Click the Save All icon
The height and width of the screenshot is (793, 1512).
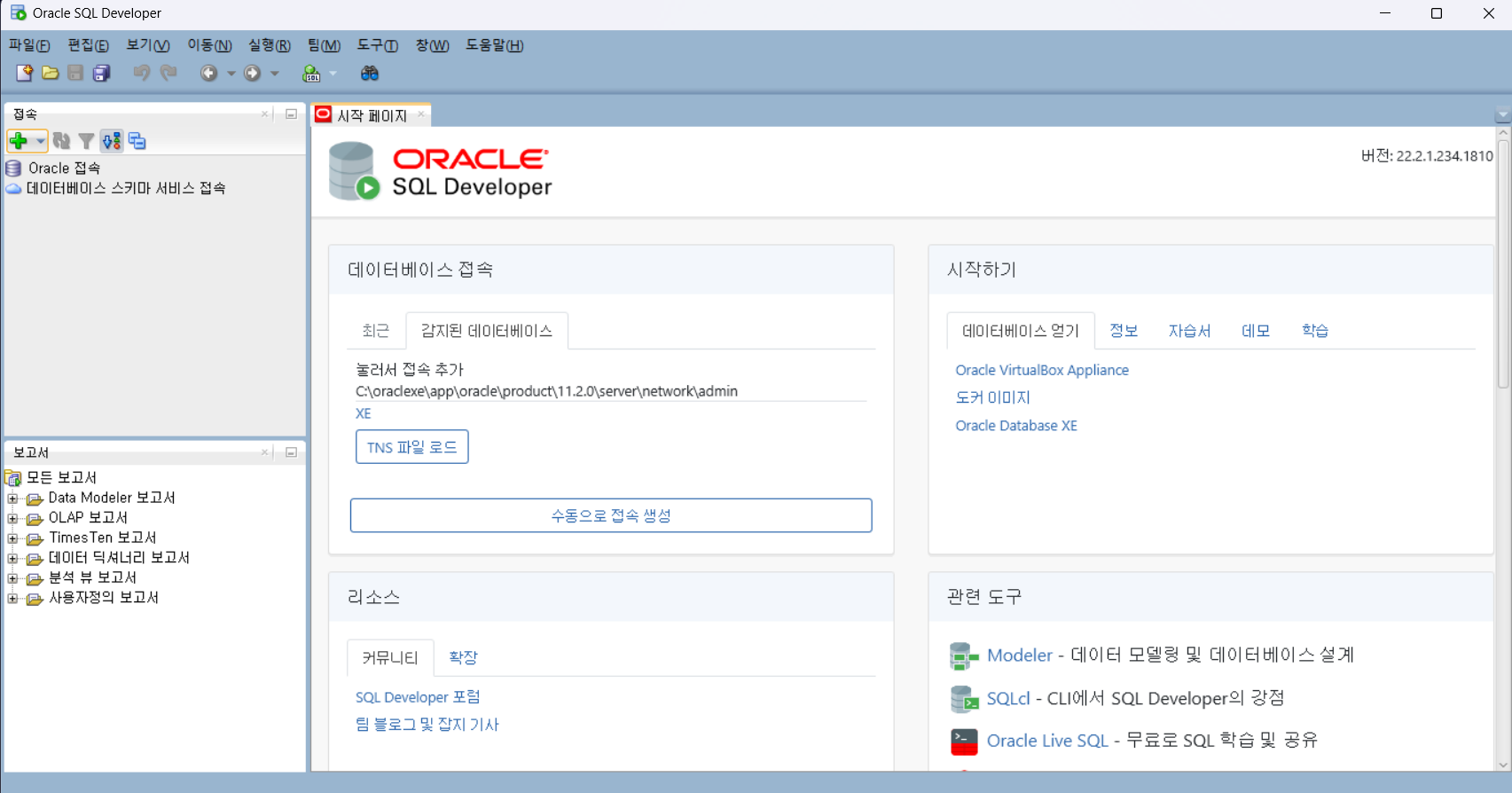(102, 73)
